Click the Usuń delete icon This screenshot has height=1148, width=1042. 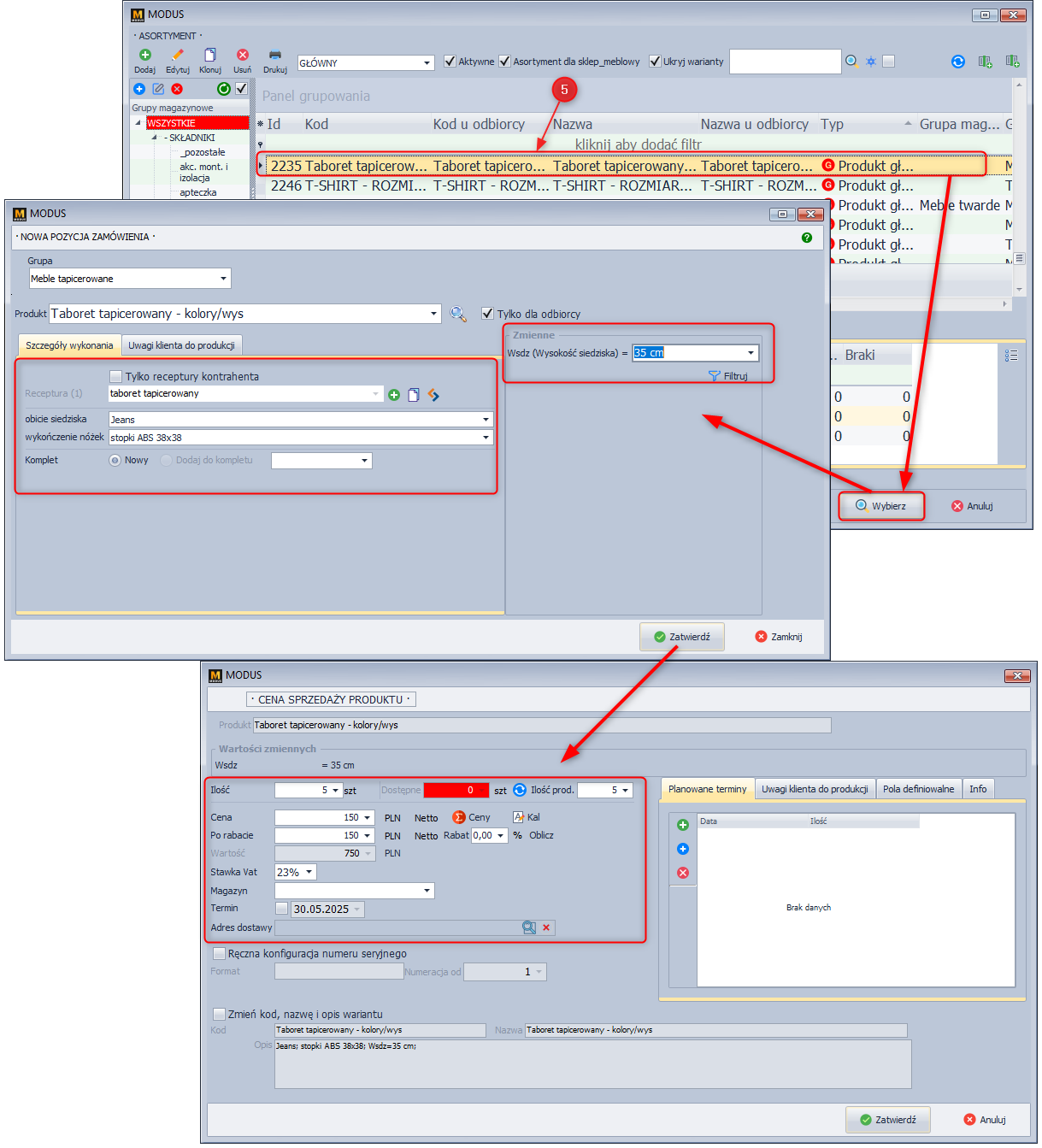(243, 55)
